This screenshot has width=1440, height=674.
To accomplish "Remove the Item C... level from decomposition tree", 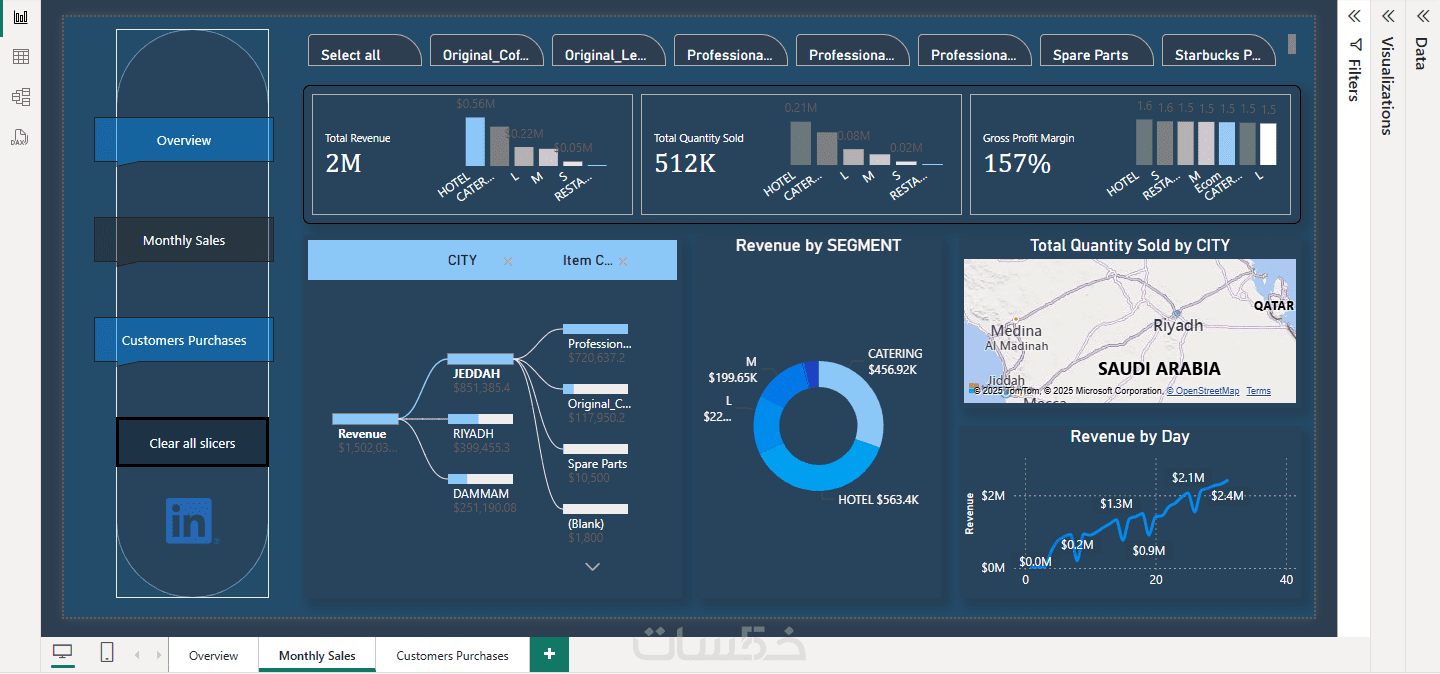I will [623, 261].
